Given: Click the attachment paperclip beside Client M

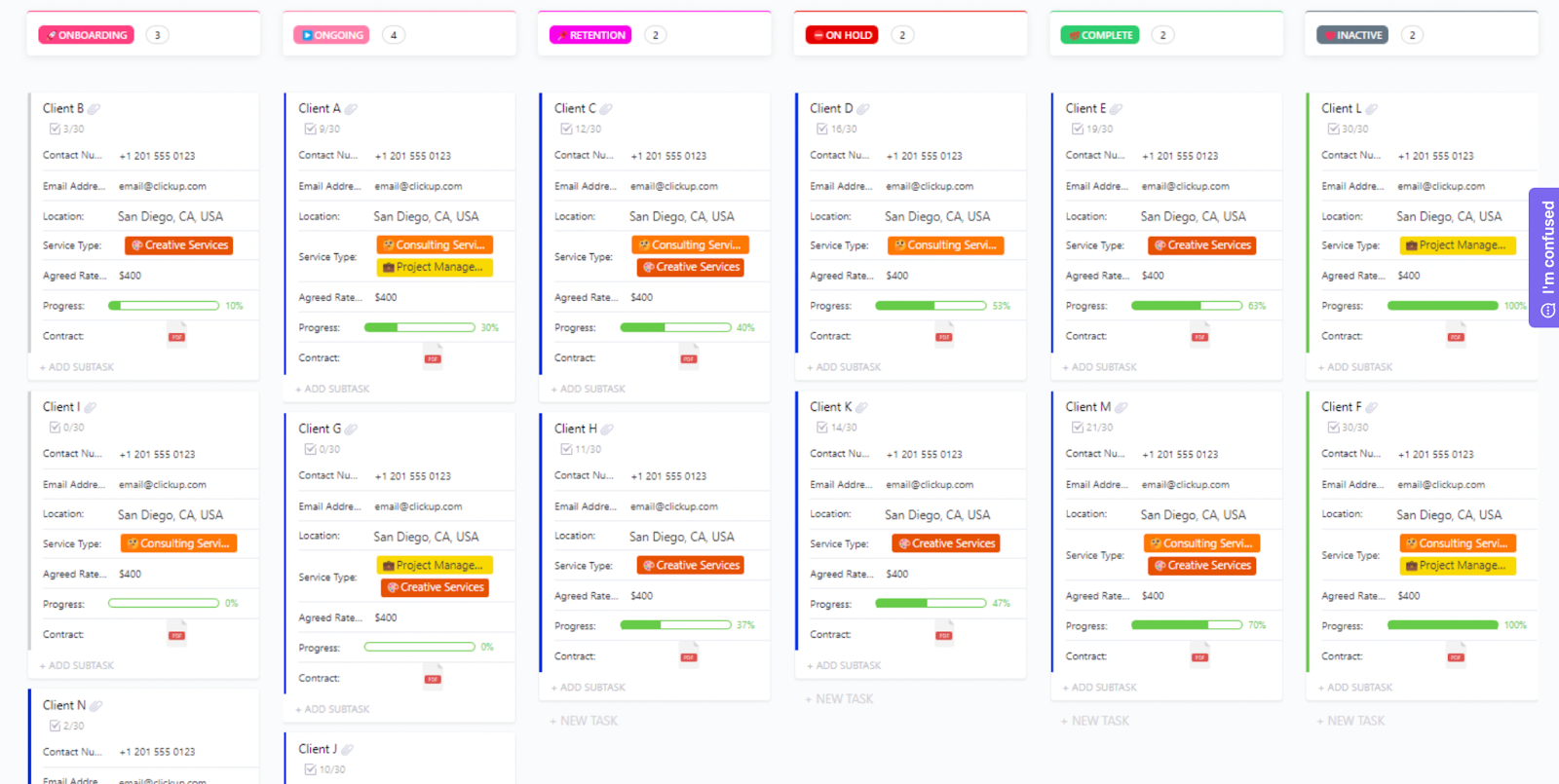Looking at the screenshot, I should [x=1122, y=407].
